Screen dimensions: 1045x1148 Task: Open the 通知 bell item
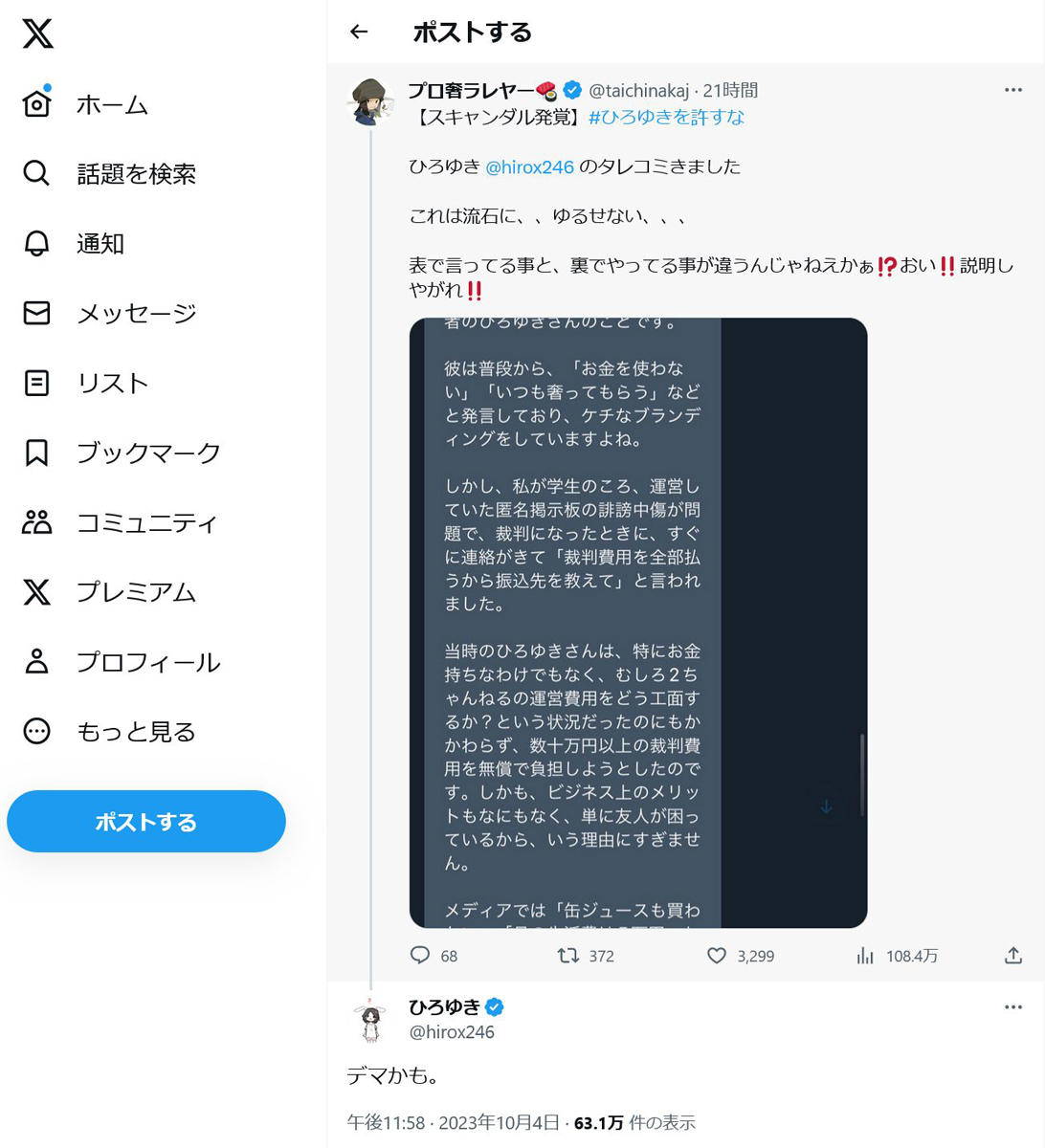74,243
